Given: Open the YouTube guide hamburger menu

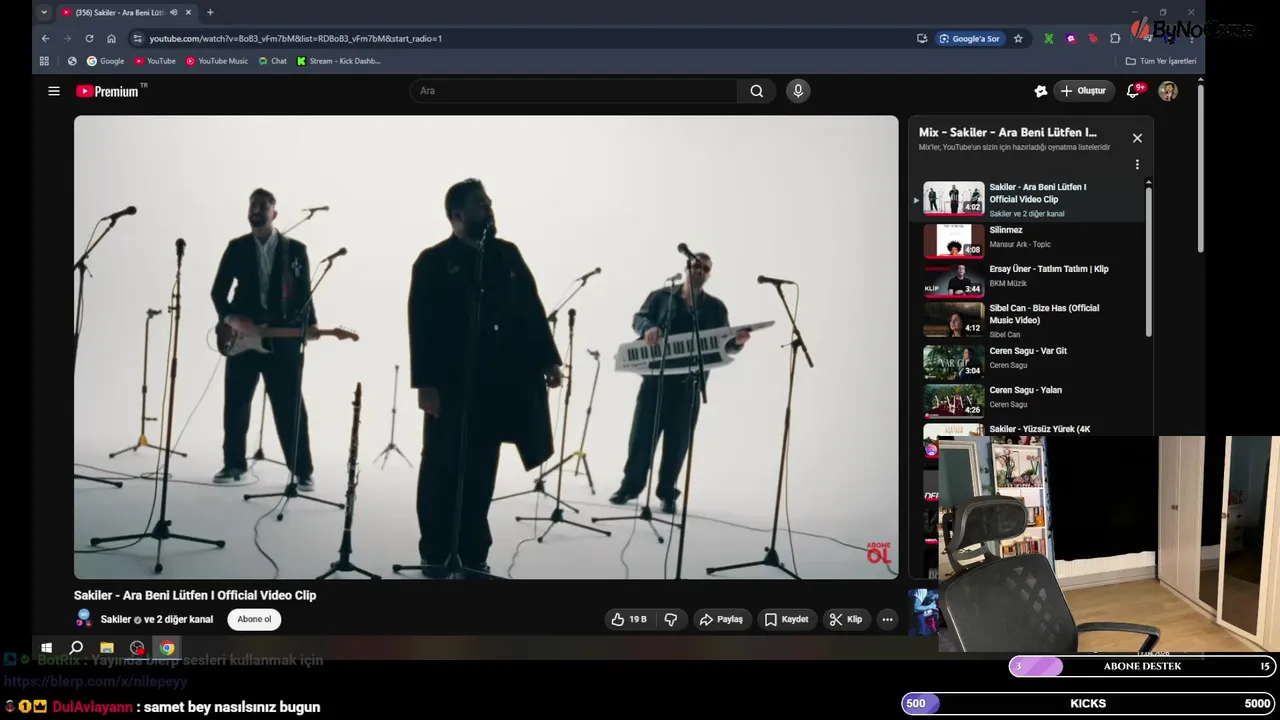Looking at the screenshot, I should click(x=54, y=91).
